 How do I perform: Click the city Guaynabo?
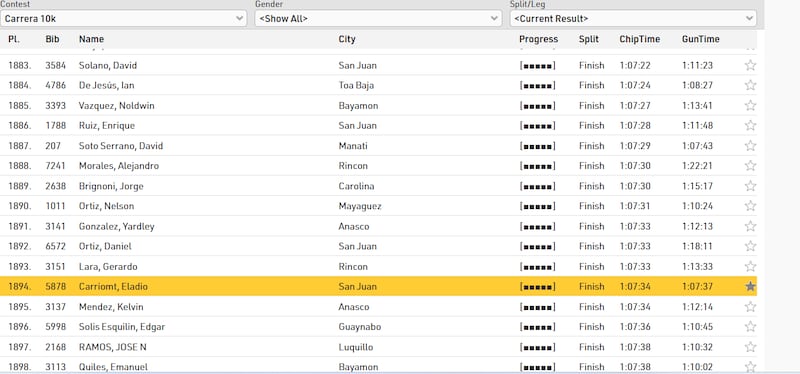(x=360, y=327)
